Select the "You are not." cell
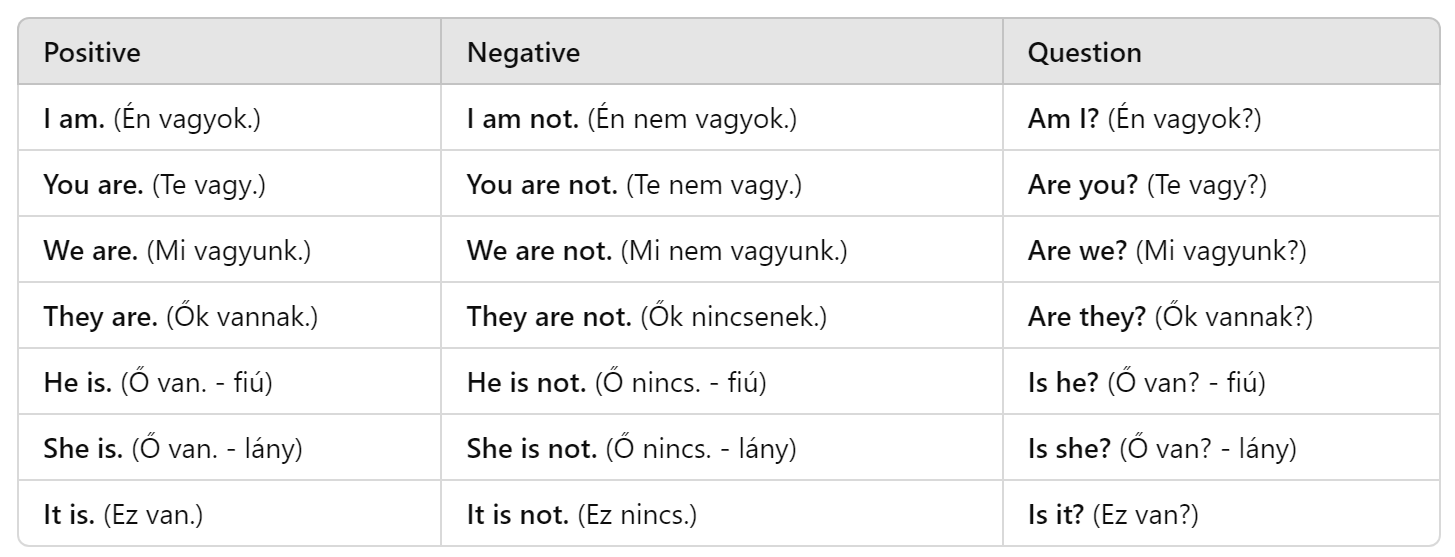This screenshot has width=1455, height=557. 634,186
